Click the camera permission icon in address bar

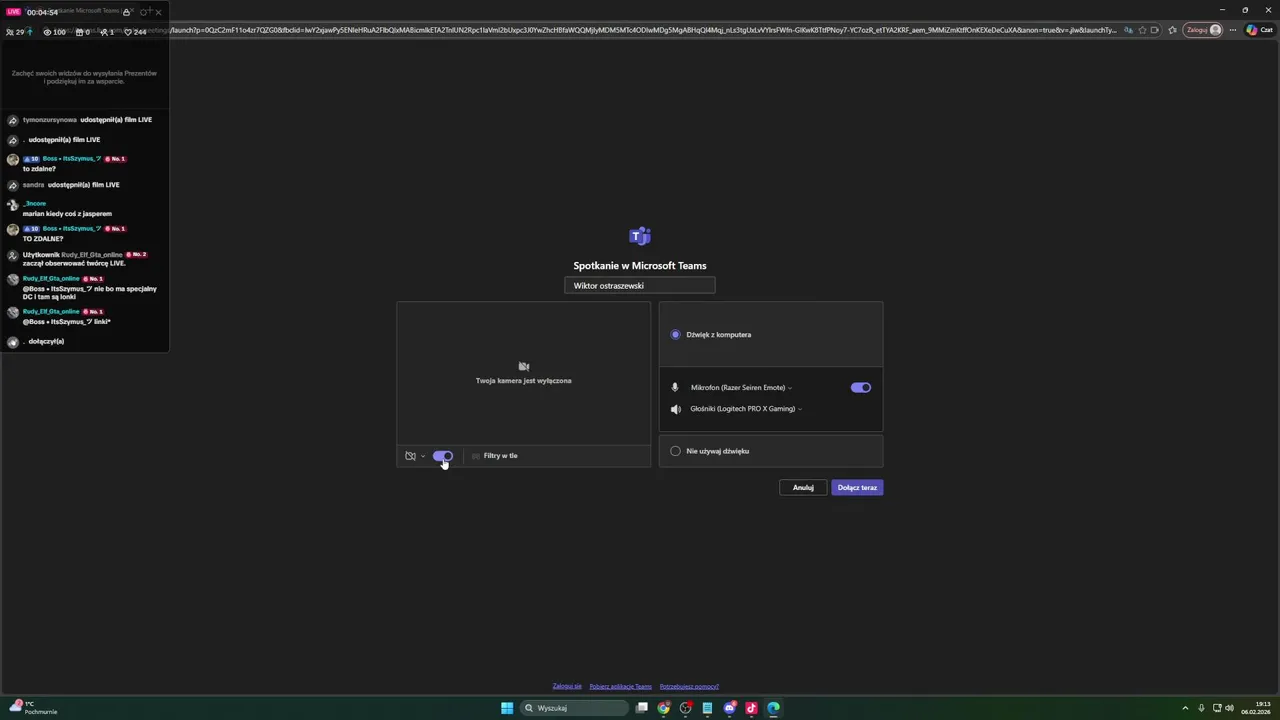point(1155,30)
